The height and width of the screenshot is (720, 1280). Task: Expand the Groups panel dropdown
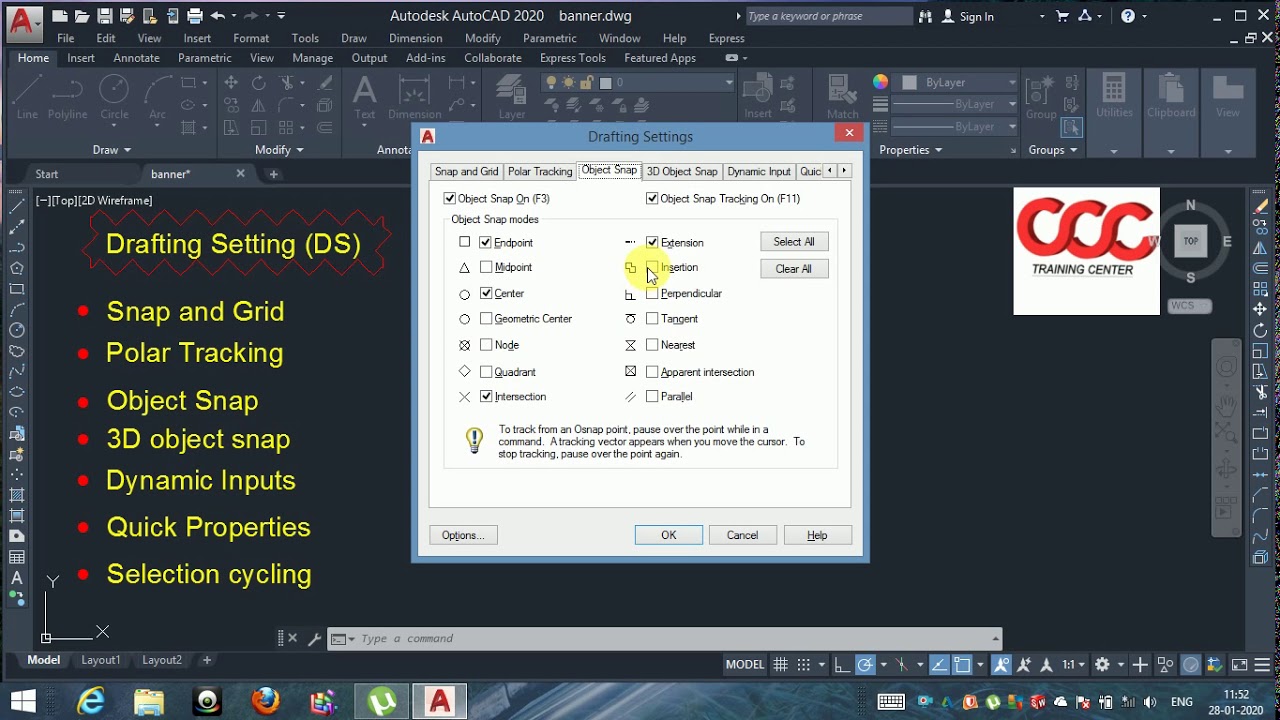[1053, 150]
